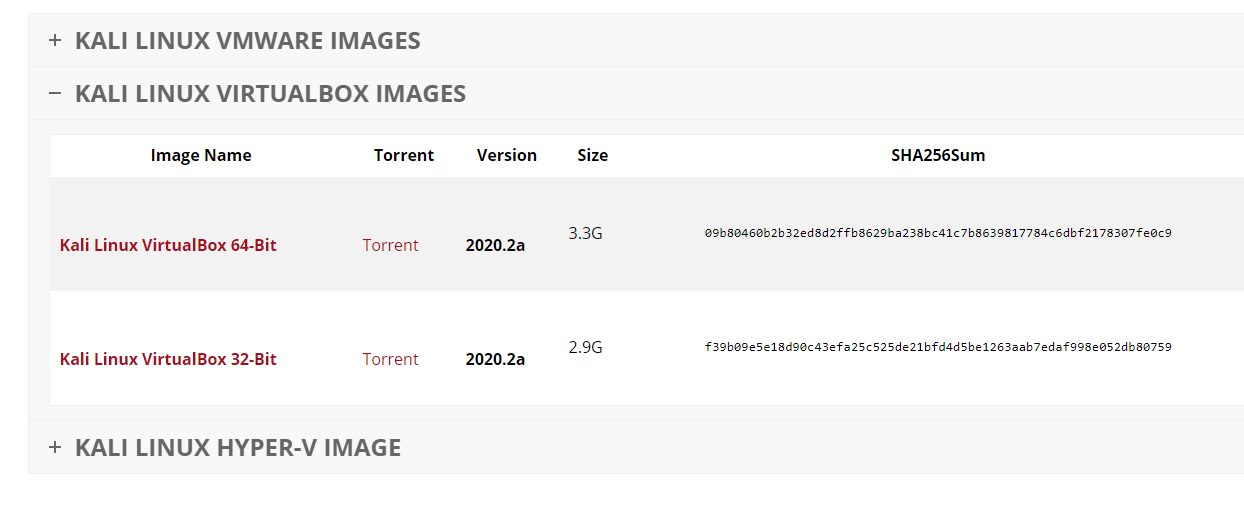The image size is (1244, 505).
Task: Download the 32-Bit image Torrent
Action: [x=390, y=359]
